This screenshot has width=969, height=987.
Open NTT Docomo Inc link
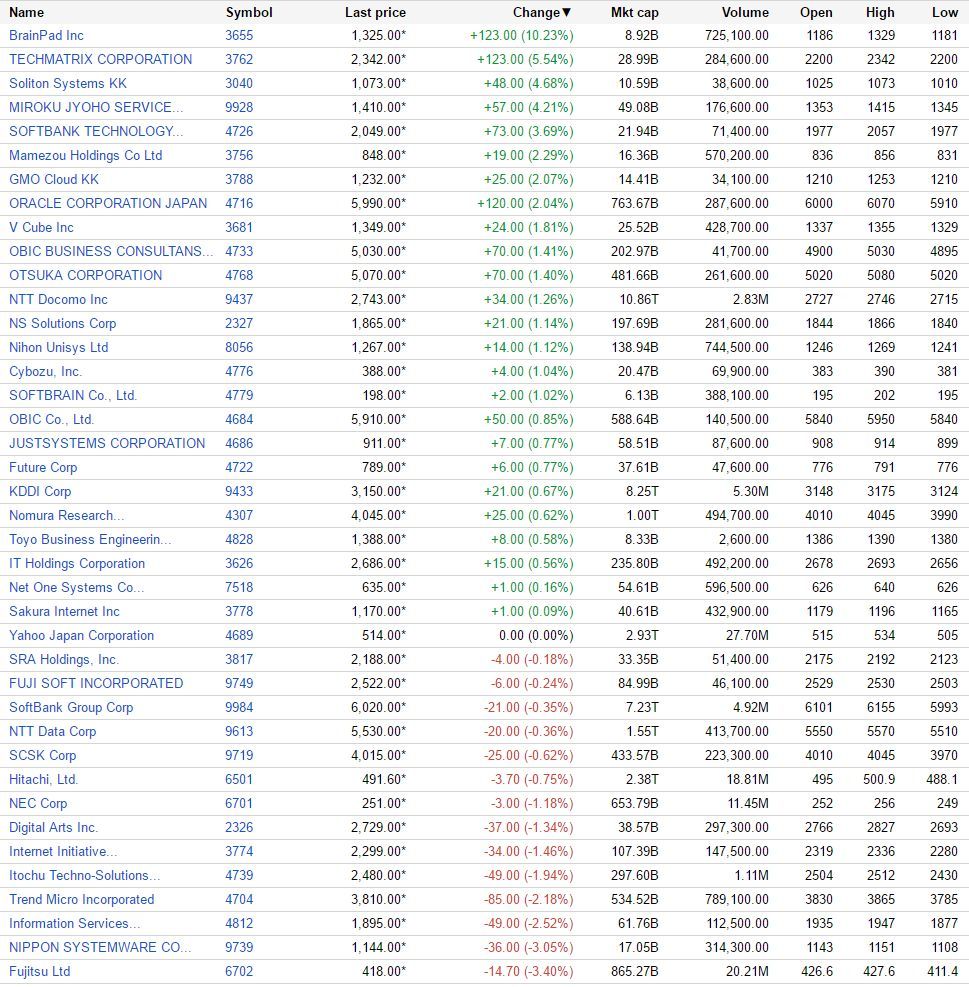point(58,300)
